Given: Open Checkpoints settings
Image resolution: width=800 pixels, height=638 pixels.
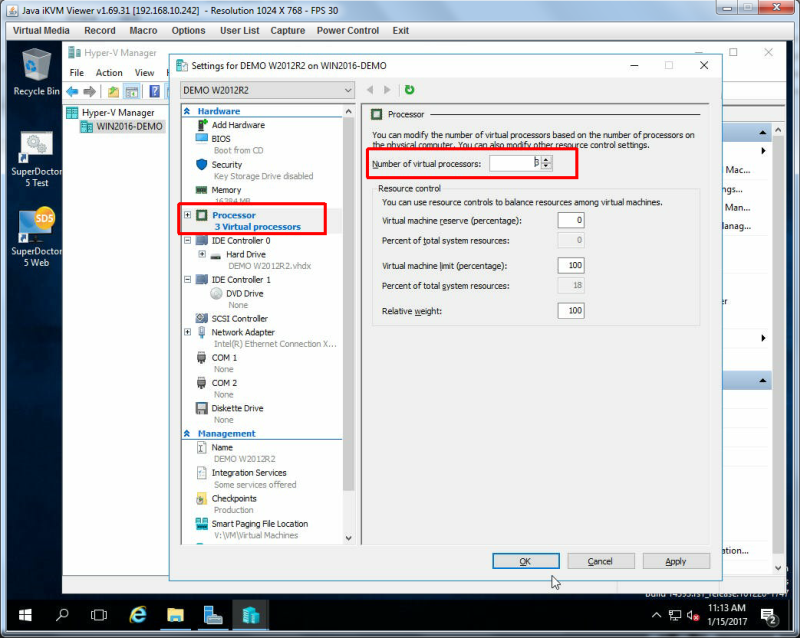Looking at the screenshot, I should (234, 499).
